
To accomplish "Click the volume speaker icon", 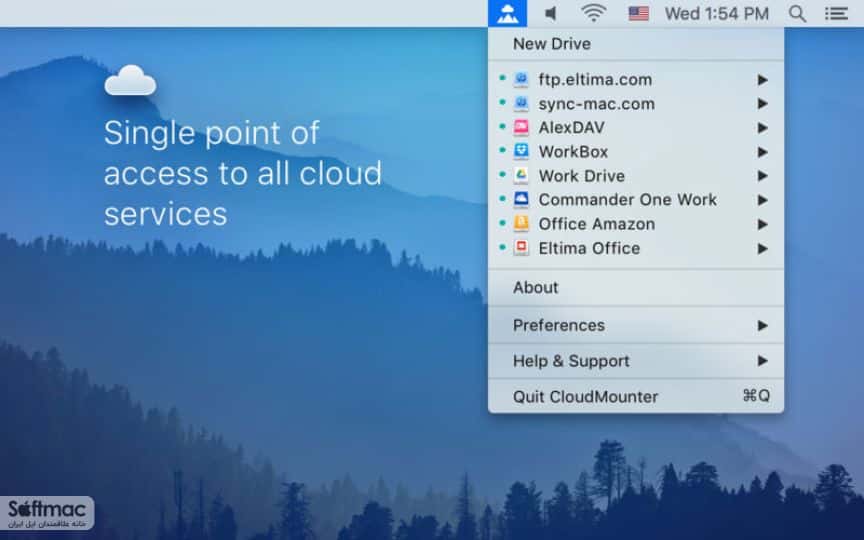I will [550, 13].
